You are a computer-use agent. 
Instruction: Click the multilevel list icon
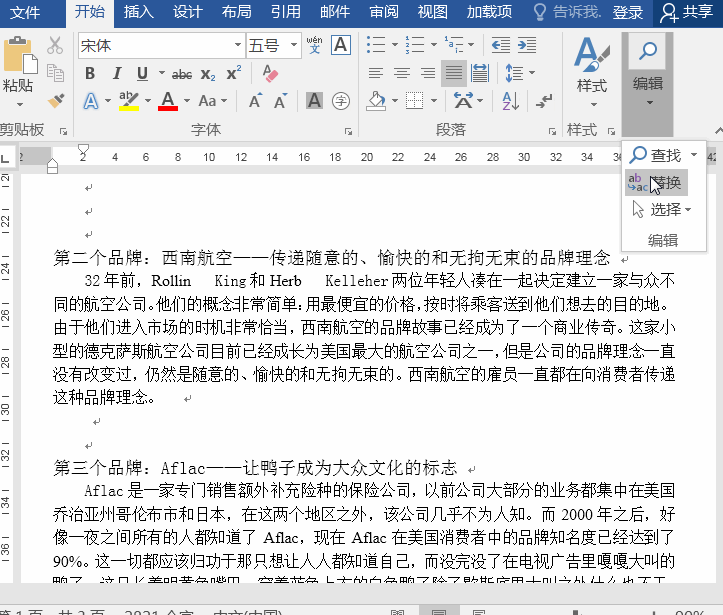pos(454,45)
